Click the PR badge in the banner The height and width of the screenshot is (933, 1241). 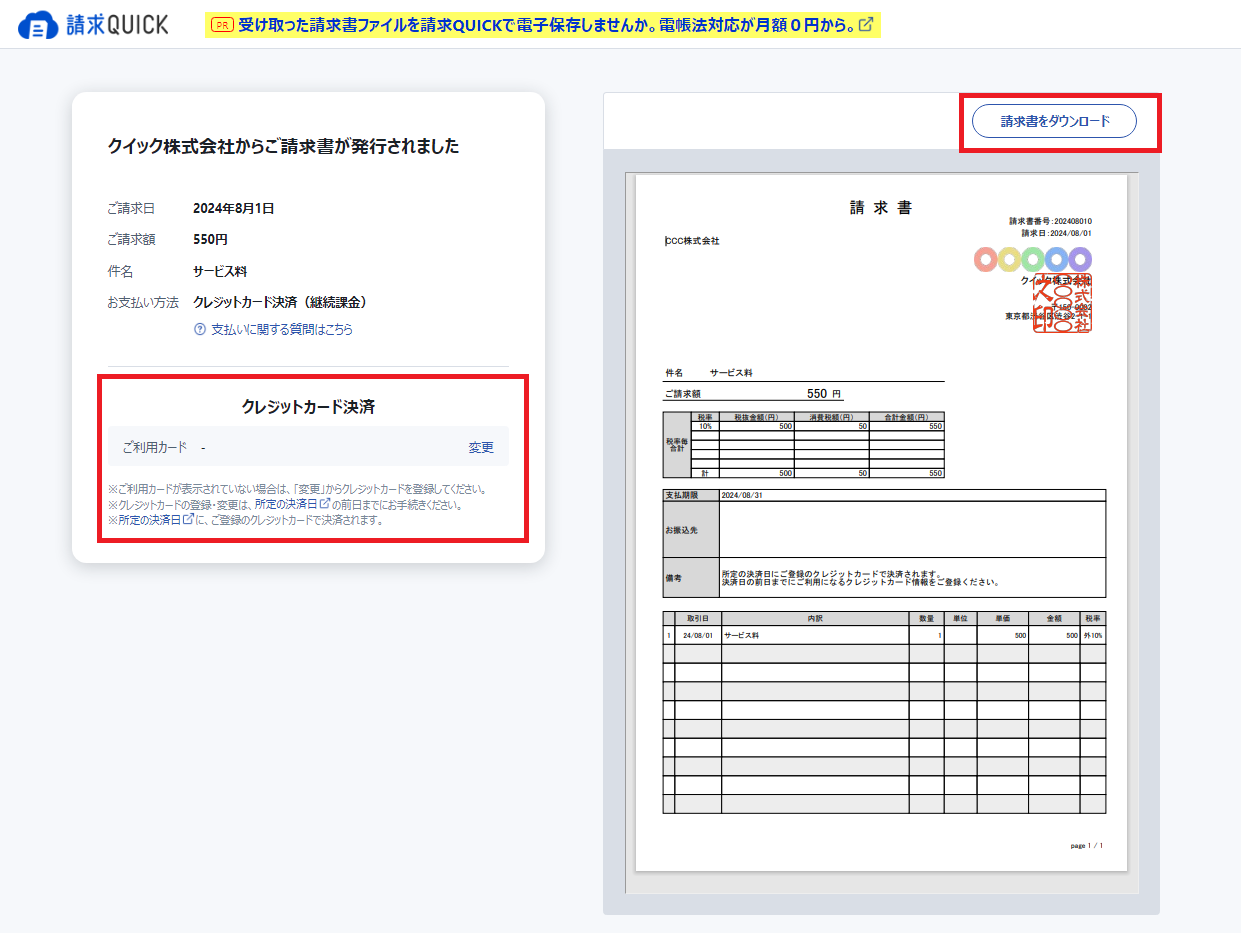222,24
